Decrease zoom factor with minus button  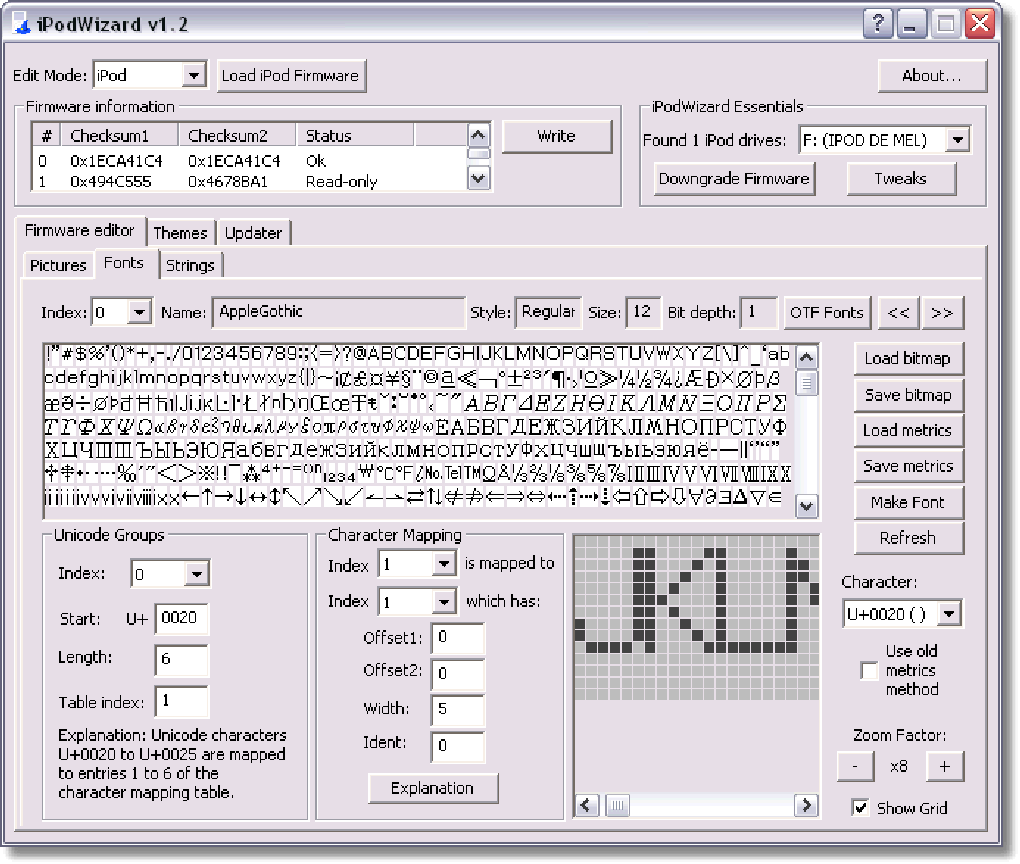(x=855, y=767)
